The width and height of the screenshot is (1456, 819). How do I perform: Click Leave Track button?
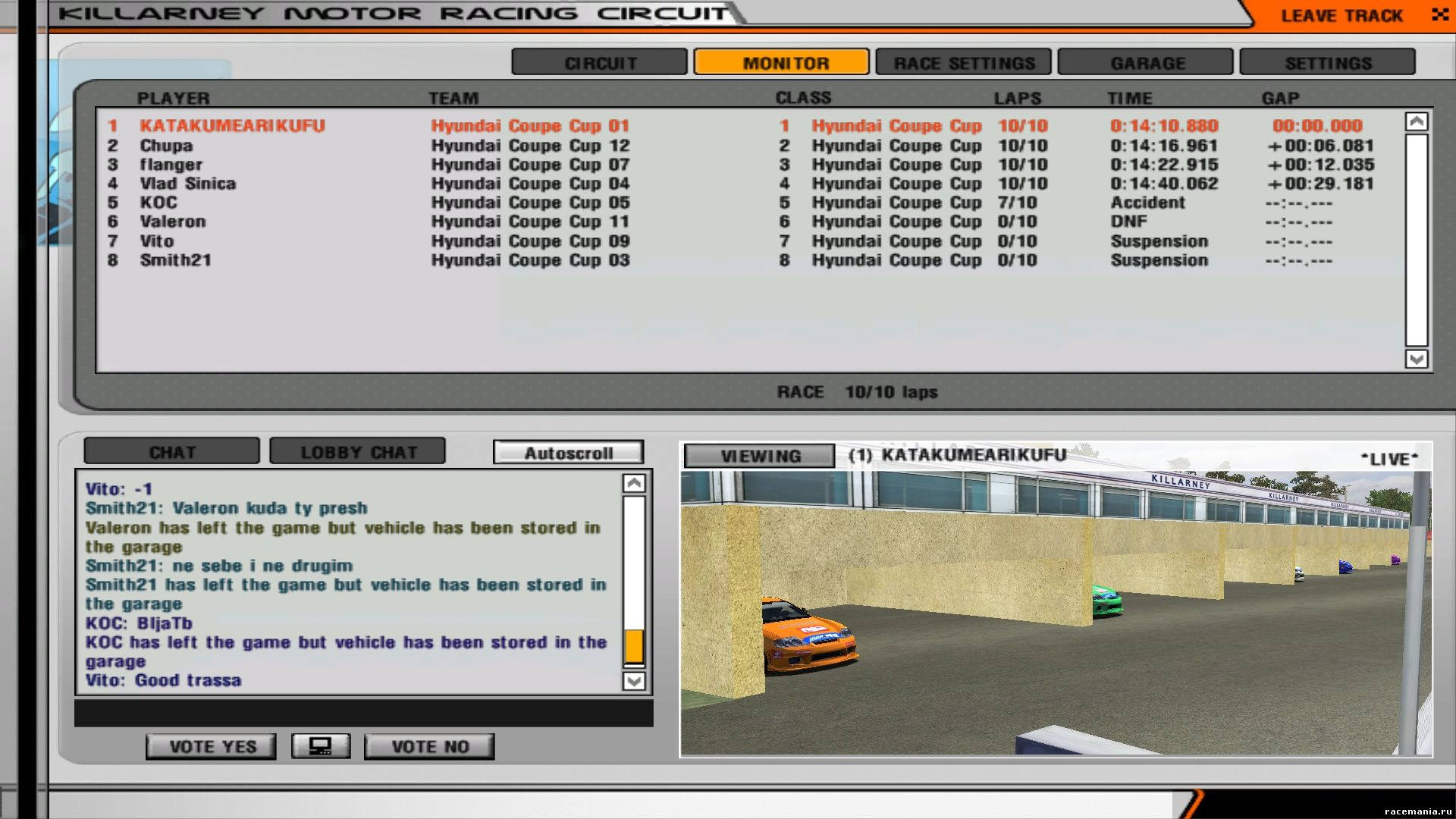[x=1341, y=15]
